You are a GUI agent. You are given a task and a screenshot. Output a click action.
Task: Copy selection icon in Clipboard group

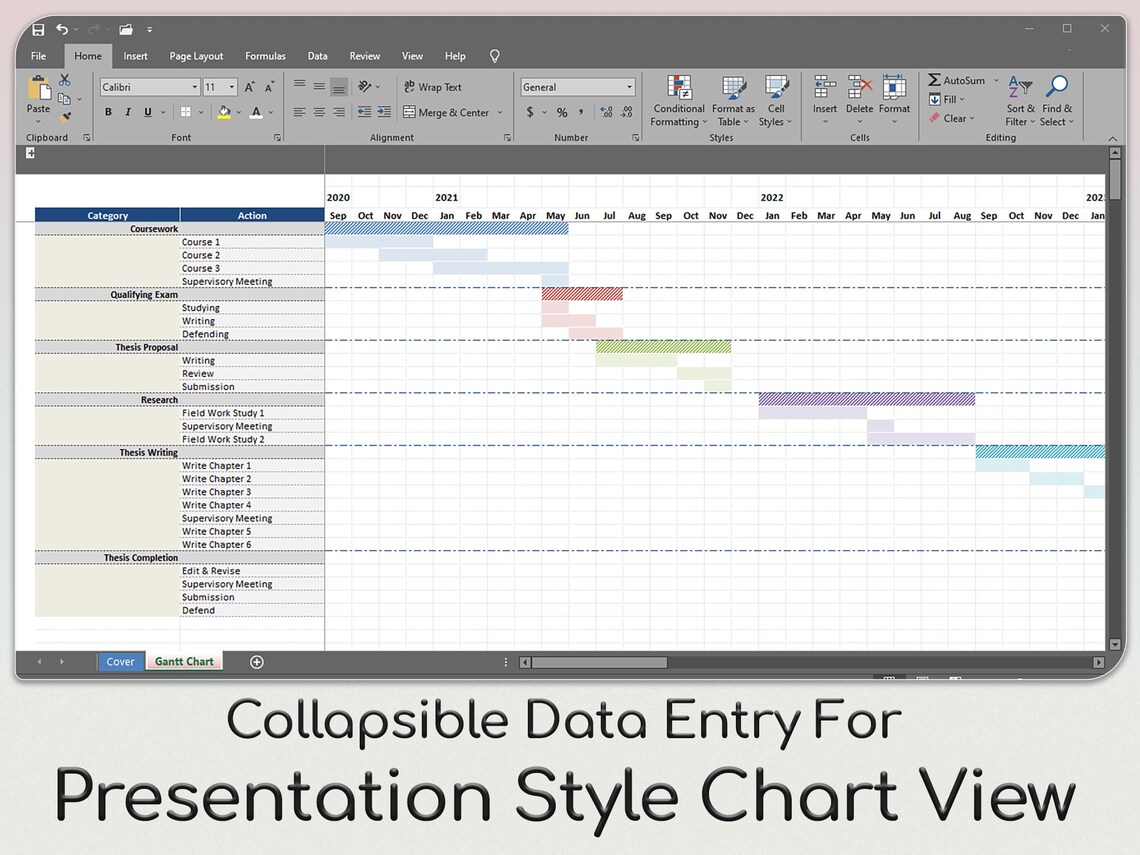[64, 98]
